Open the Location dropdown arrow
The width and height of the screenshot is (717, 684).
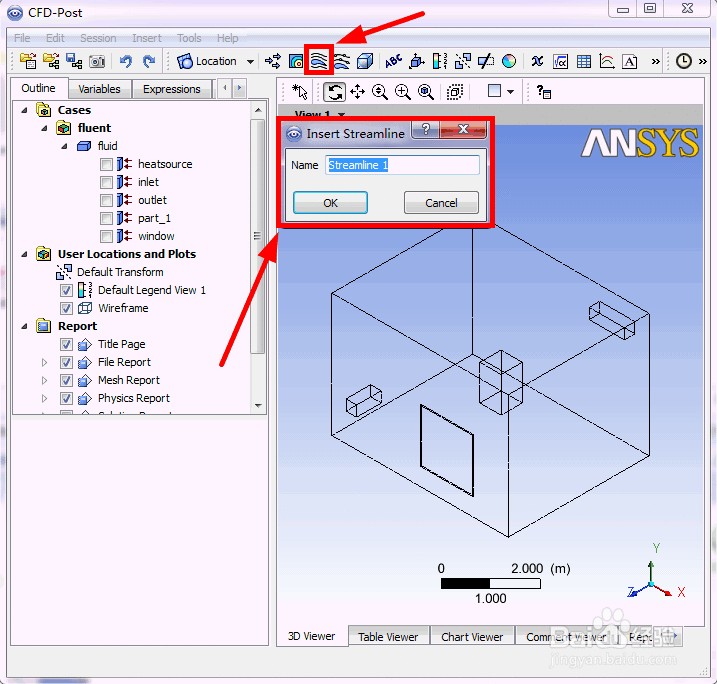[x=250, y=61]
